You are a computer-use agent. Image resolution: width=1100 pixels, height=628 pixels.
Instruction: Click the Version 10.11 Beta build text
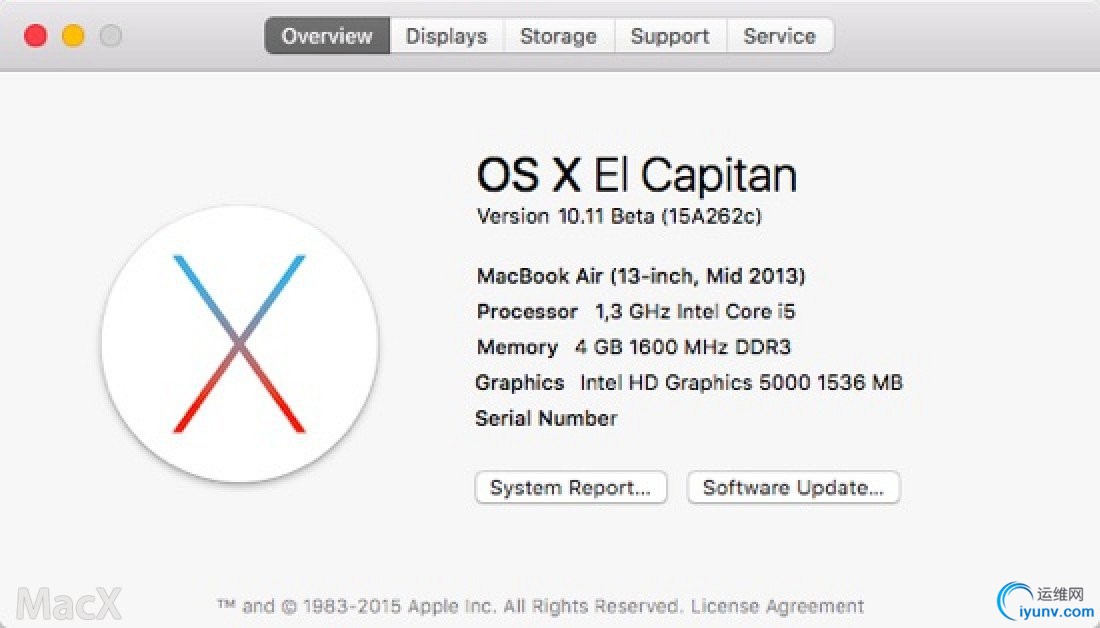pyautogui.click(x=619, y=216)
